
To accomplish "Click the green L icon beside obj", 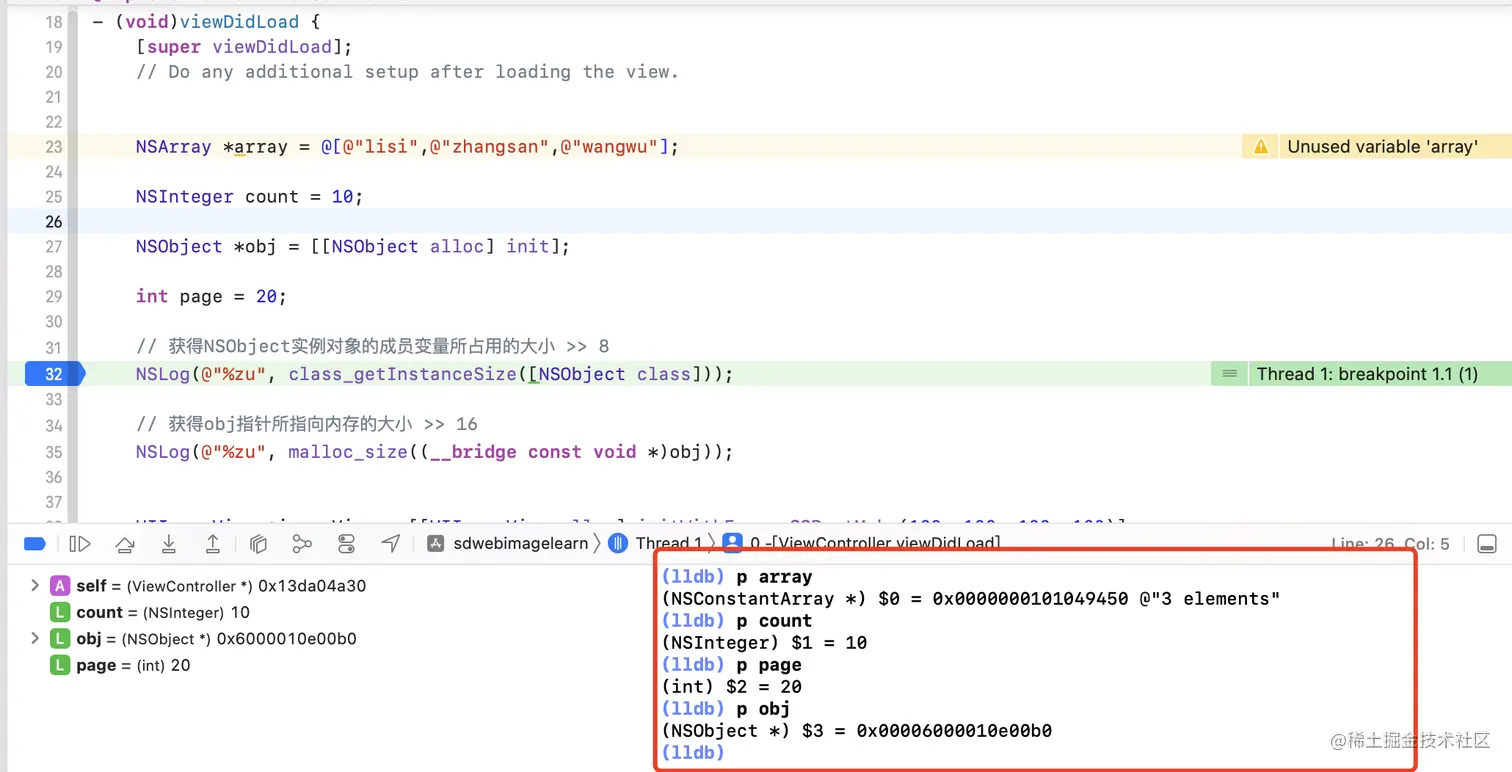I will click(60, 639).
